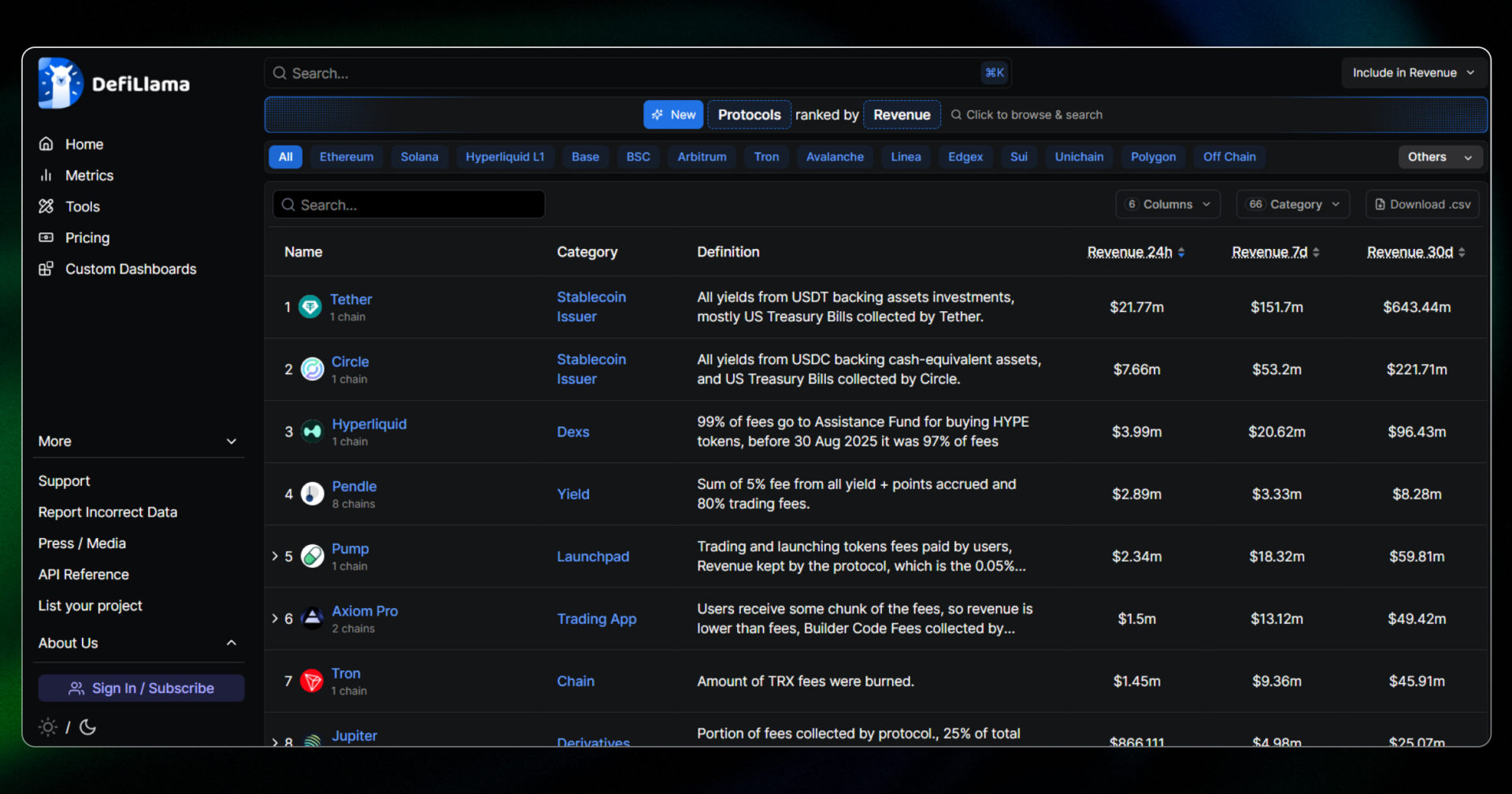The height and width of the screenshot is (794, 1512).
Task: Click the Tron protocol logo icon
Action: (312, 681)
